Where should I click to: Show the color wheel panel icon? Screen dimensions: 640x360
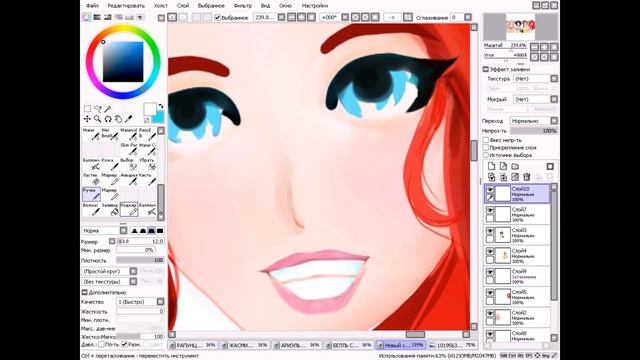pos(87,17)
